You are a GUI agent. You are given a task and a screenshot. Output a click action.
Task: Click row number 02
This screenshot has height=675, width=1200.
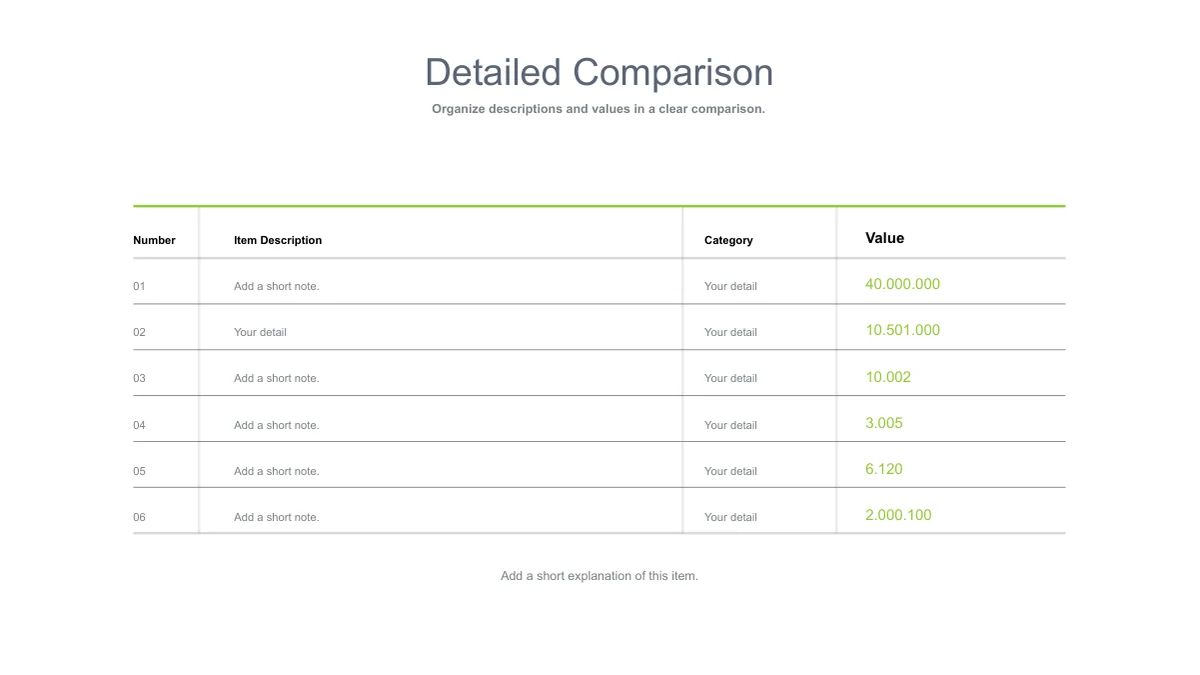pos(139,332)
